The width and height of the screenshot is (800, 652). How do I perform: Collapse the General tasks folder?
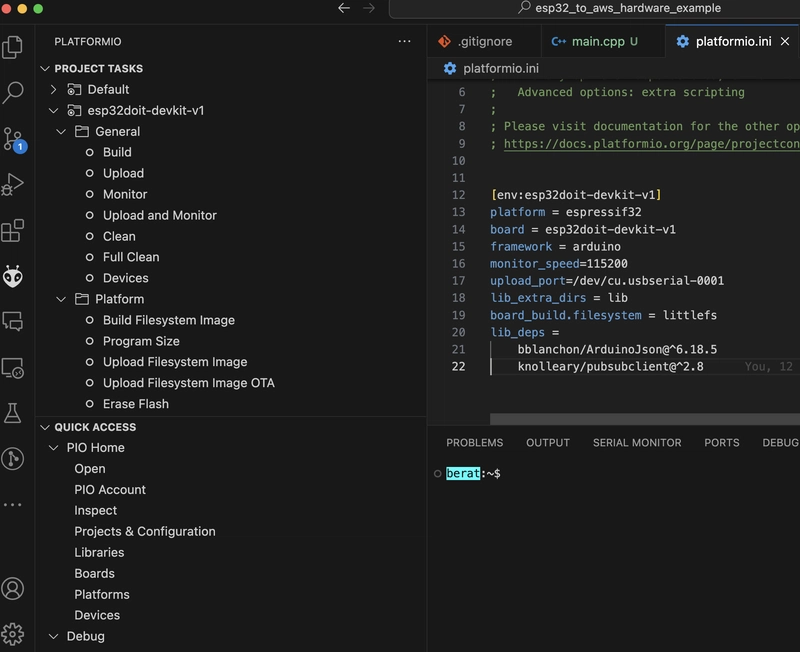[x=61, y=132]
